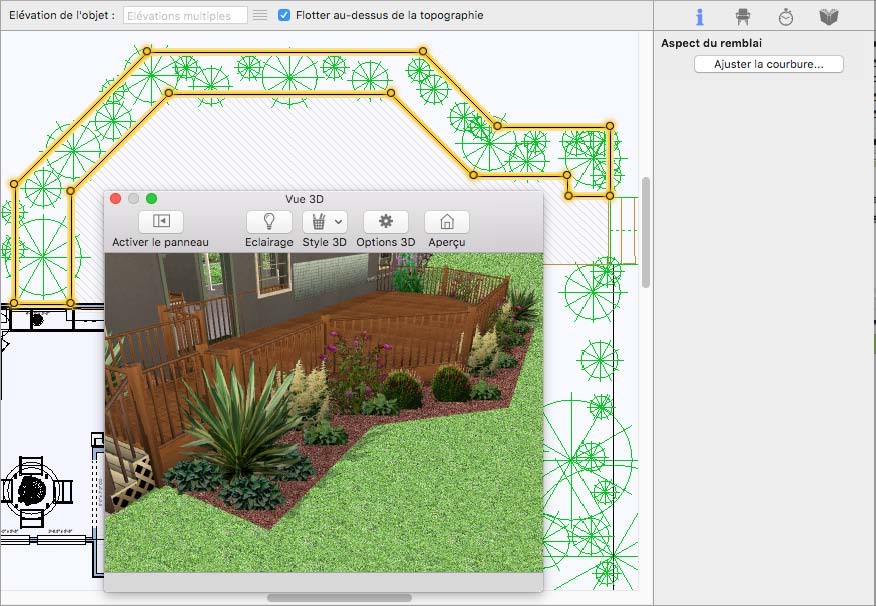Viewport: 876px width, 606px height.
Task: Click the Aperçu house icon
Action: [446, 222]
